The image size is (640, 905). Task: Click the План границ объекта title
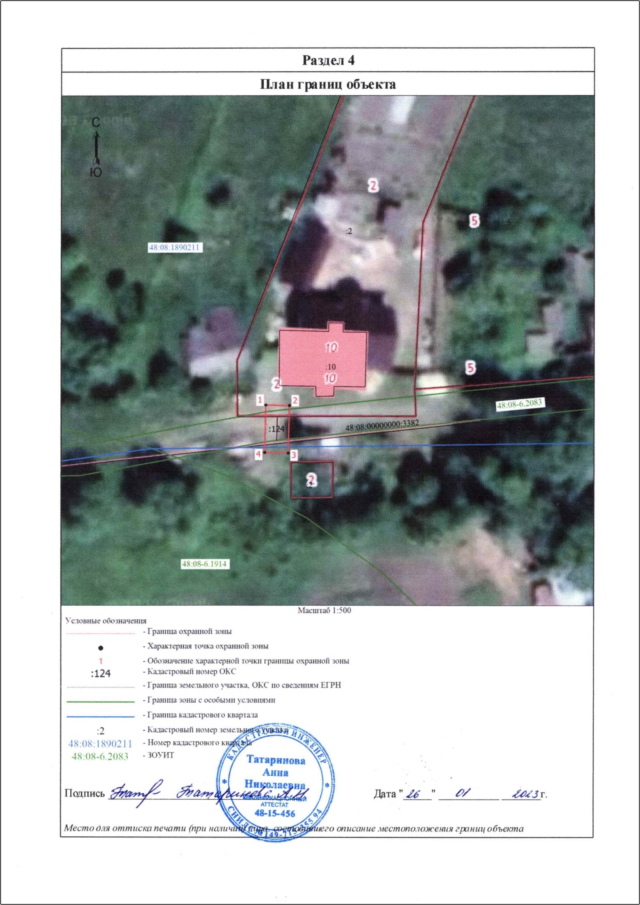pos(322,85)
